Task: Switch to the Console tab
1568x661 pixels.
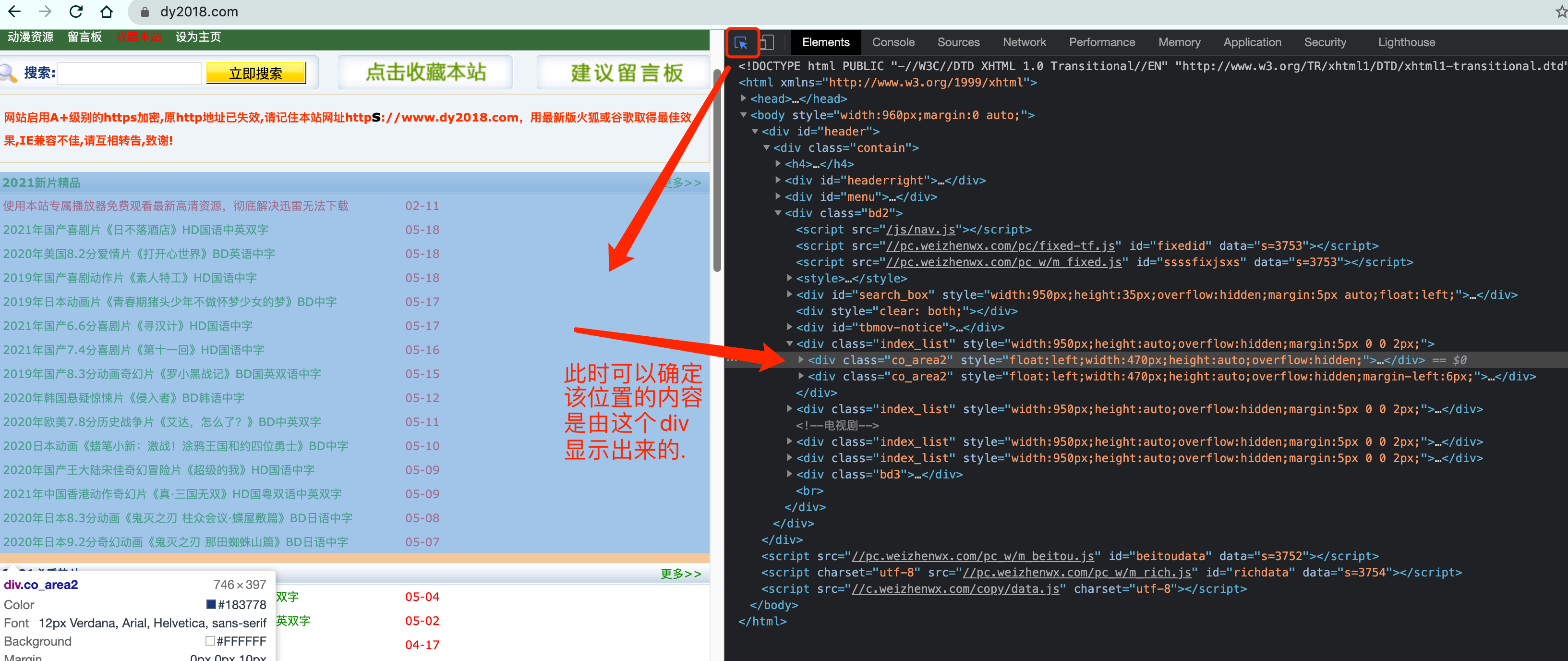Action: pos(893,43)
